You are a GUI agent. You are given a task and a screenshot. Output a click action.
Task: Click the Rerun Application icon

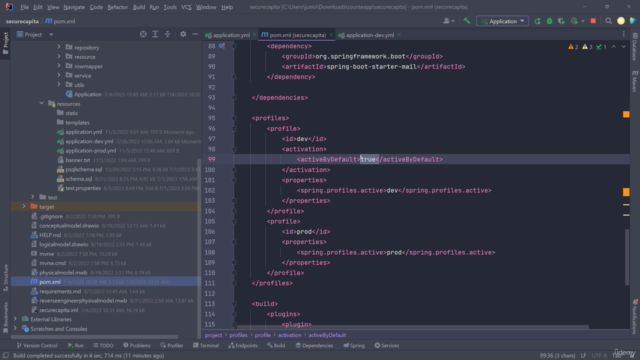point(537,21)
